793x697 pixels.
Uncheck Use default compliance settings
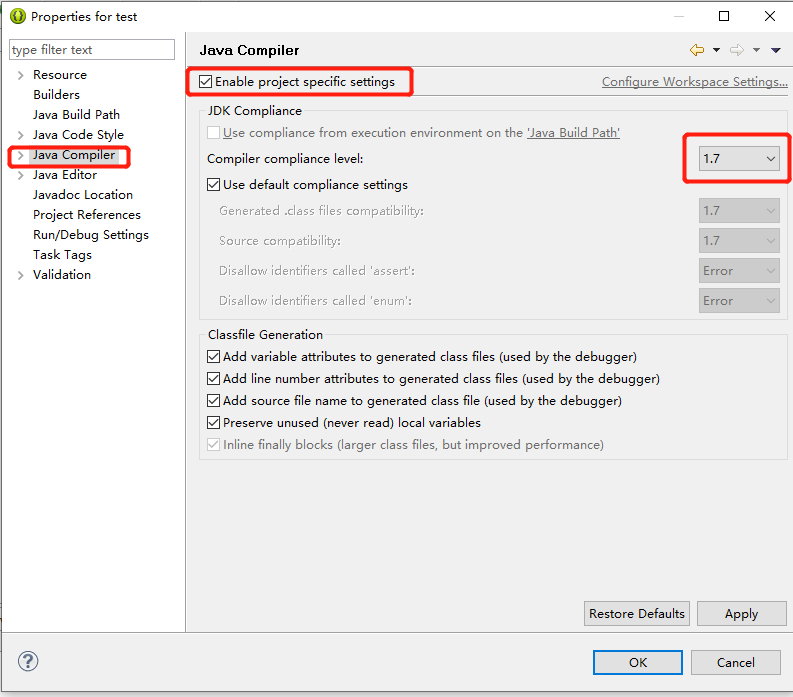point(213,185)
